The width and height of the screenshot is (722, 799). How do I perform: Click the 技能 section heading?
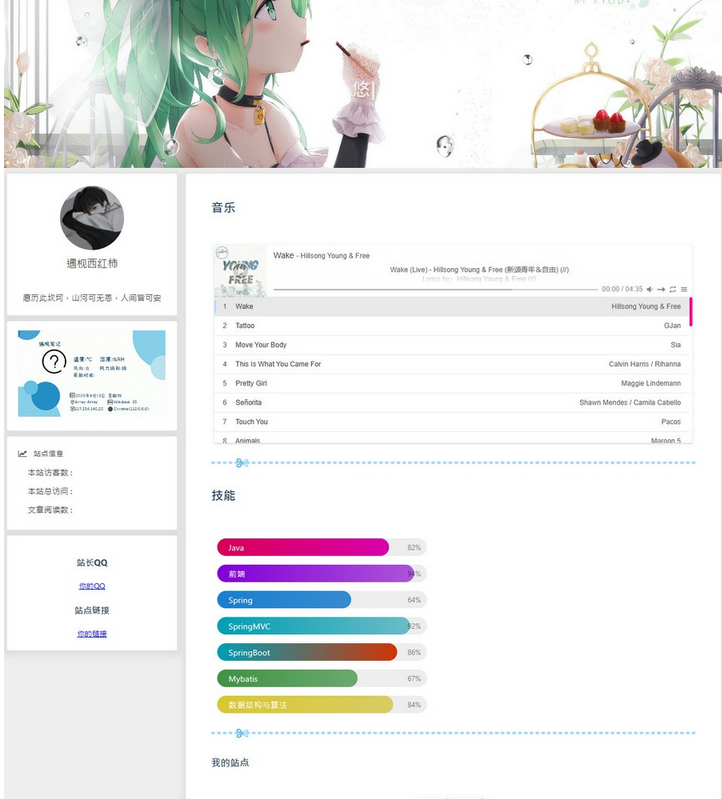point(223,496)
